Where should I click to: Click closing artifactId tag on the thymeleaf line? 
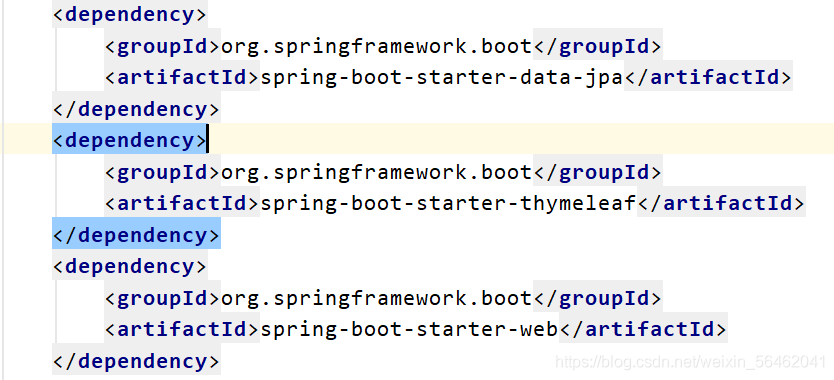pos(721,204)
